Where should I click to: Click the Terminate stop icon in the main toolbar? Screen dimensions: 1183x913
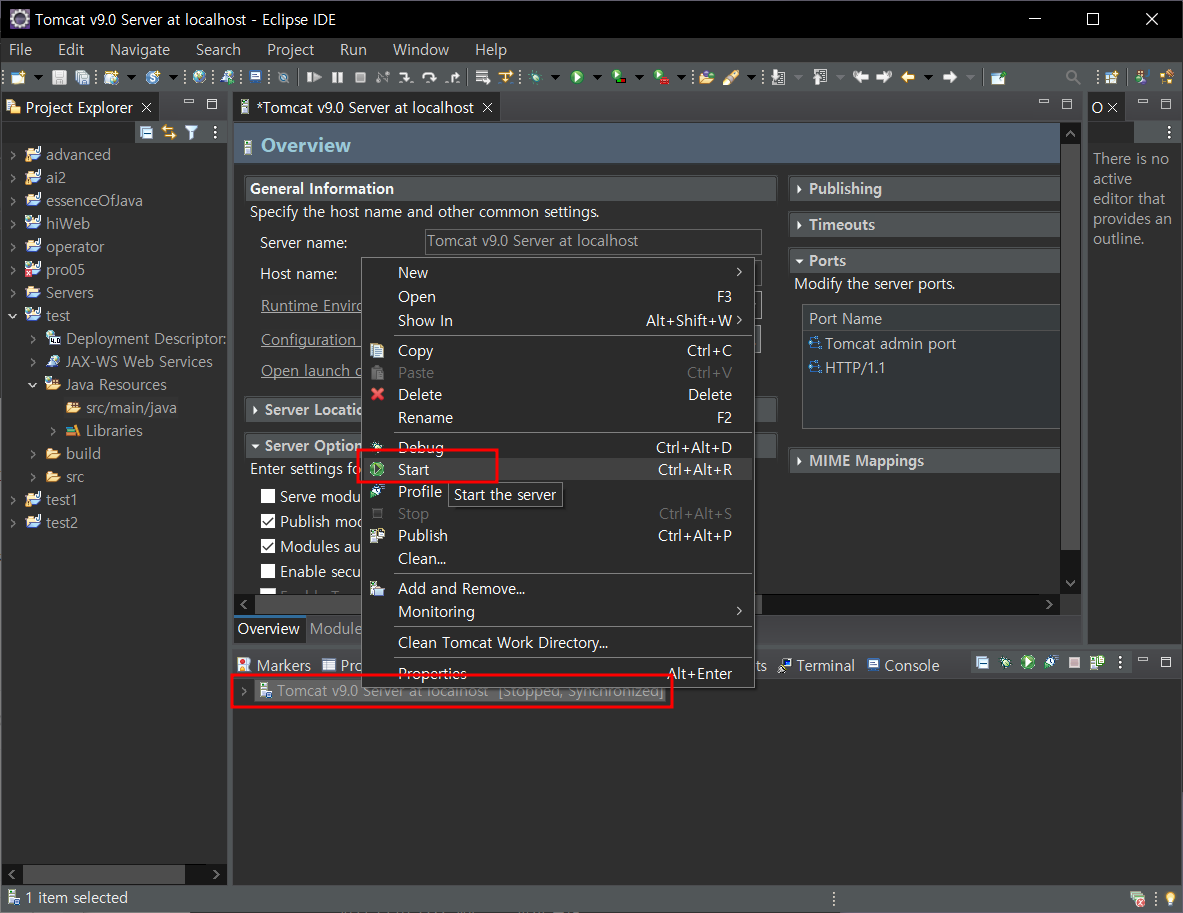click(x=361, y=77)
